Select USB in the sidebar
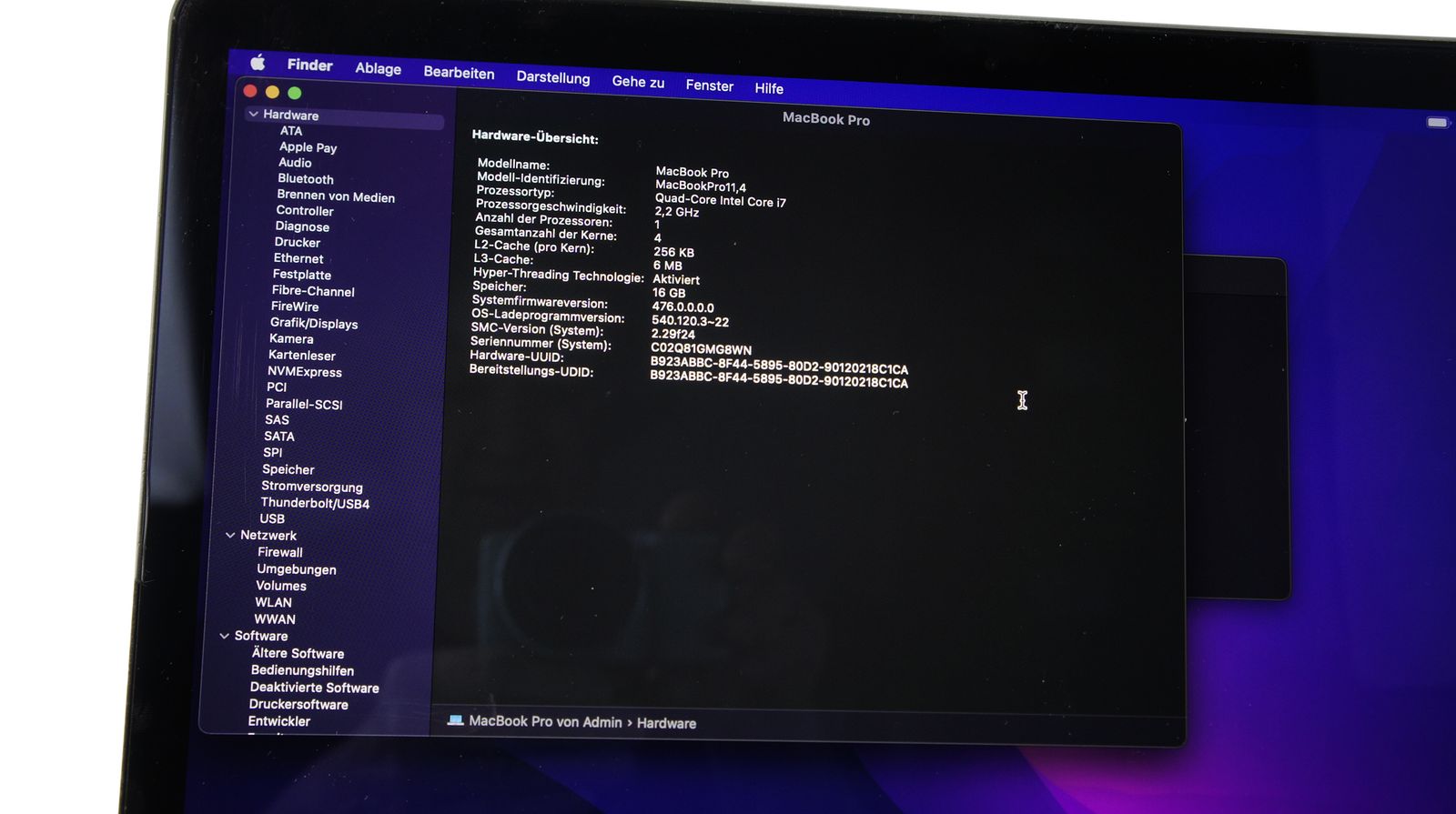Viewport: 1456px width, 814px height. click(271, 518)
